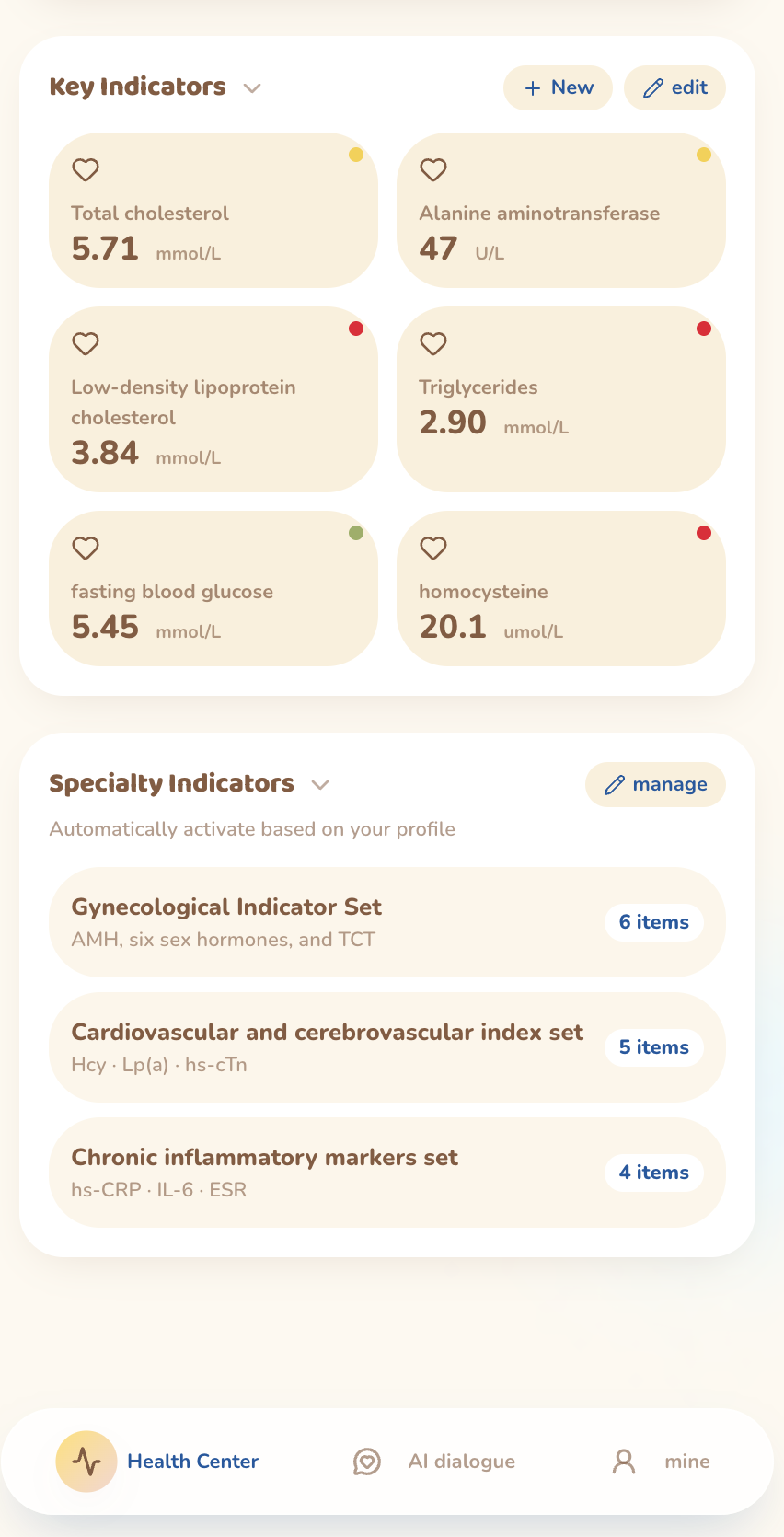Click the edit key indicators button
Image resolution: width=784 pixels, height=1537 pixels.
tap(674, 87)
